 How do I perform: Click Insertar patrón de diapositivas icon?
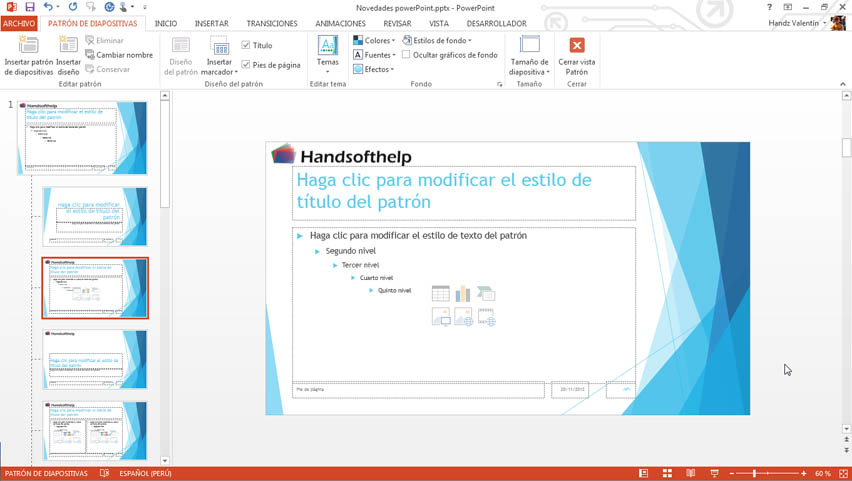tap(28, 46)
